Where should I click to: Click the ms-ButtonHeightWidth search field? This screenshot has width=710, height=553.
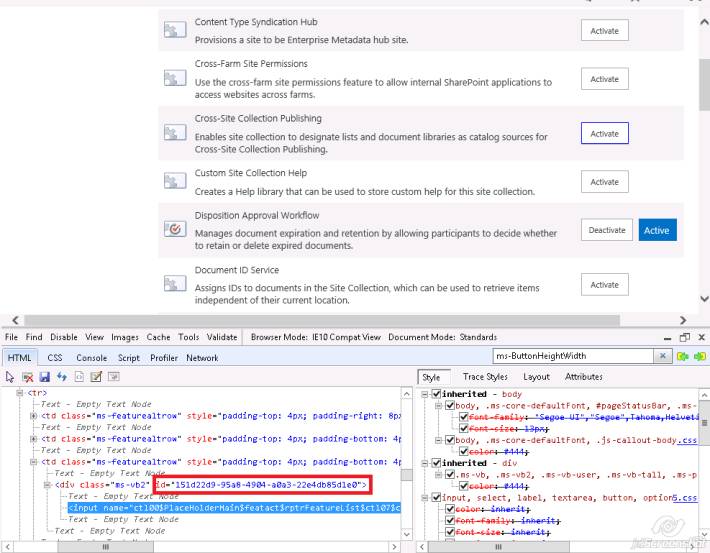[x=573, y=356]
